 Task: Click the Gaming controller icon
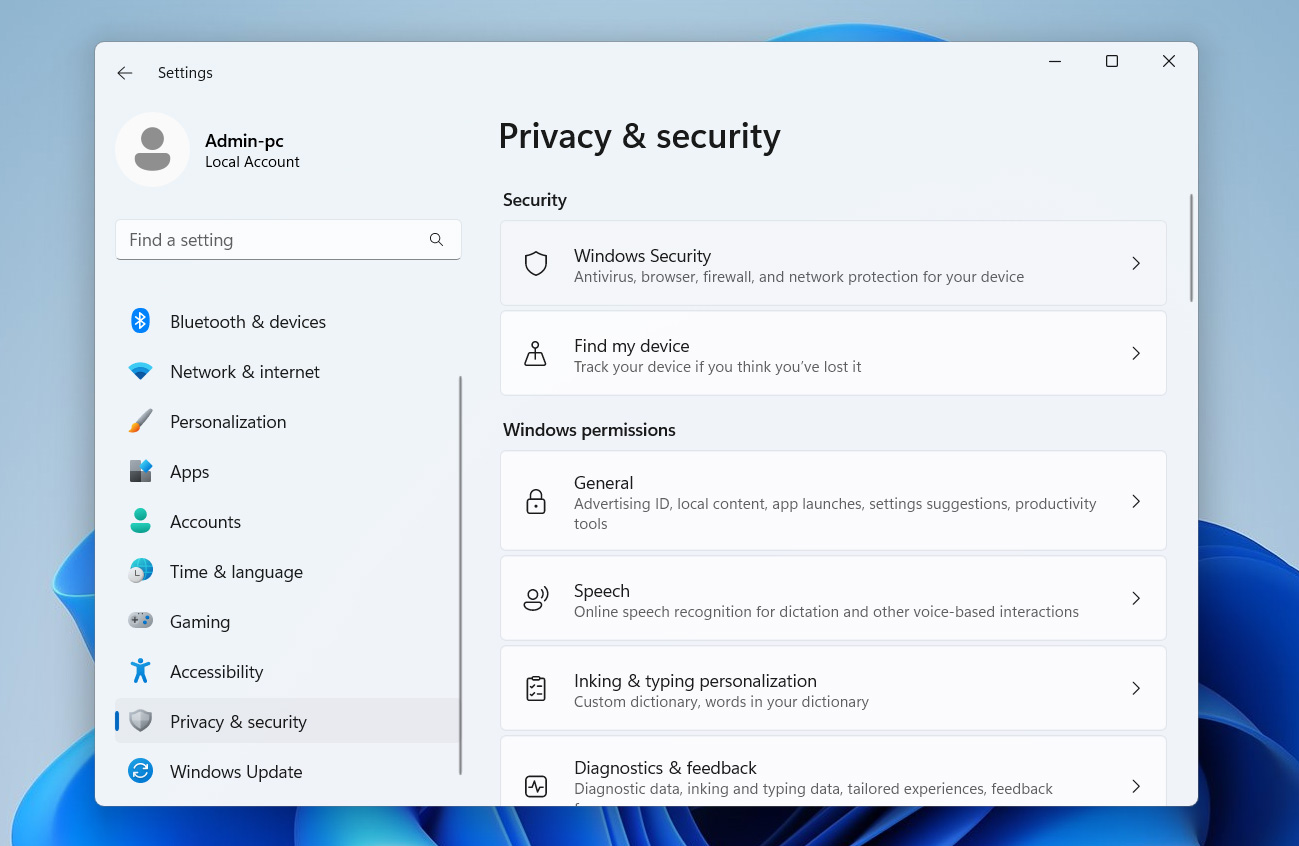click(140, 621)
